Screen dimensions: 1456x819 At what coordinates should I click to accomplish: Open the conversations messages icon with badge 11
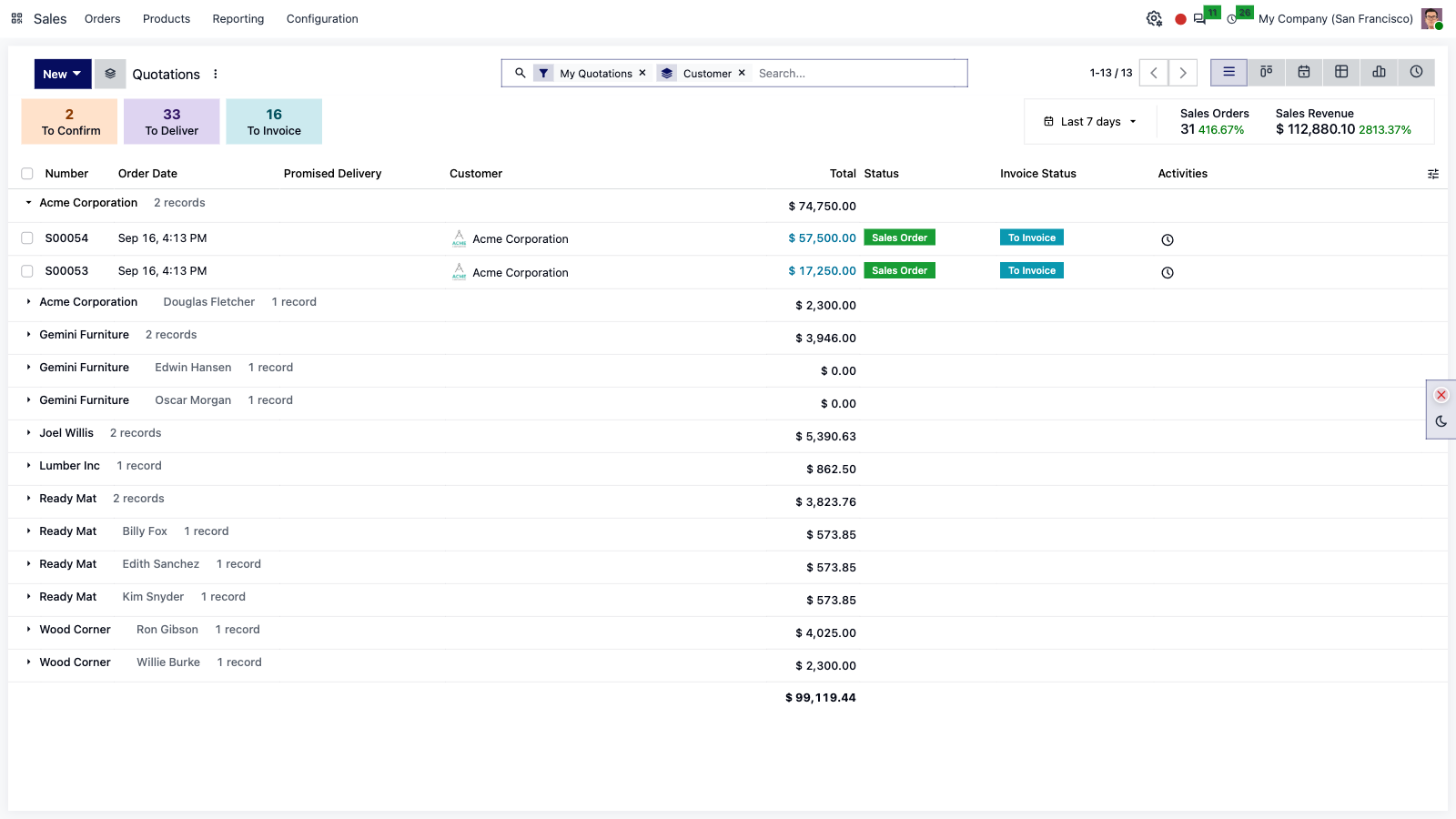(x=1199, y=18)
